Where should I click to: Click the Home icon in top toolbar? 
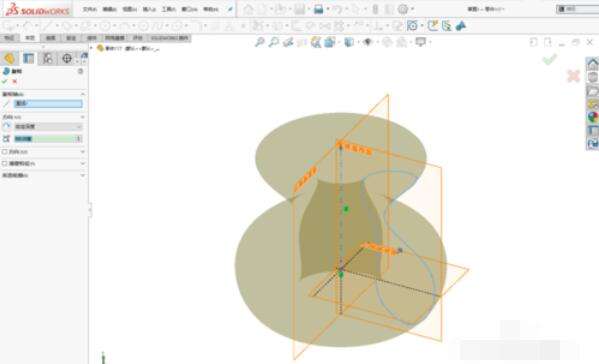pos(248,9)
